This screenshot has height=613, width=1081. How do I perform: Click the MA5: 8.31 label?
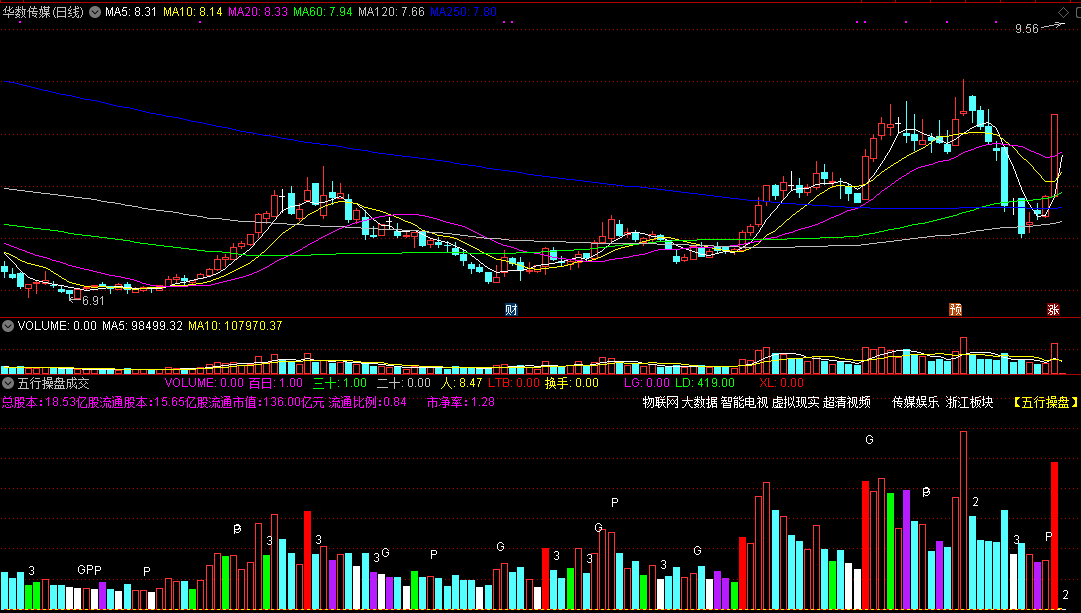(x=131, y=12)
